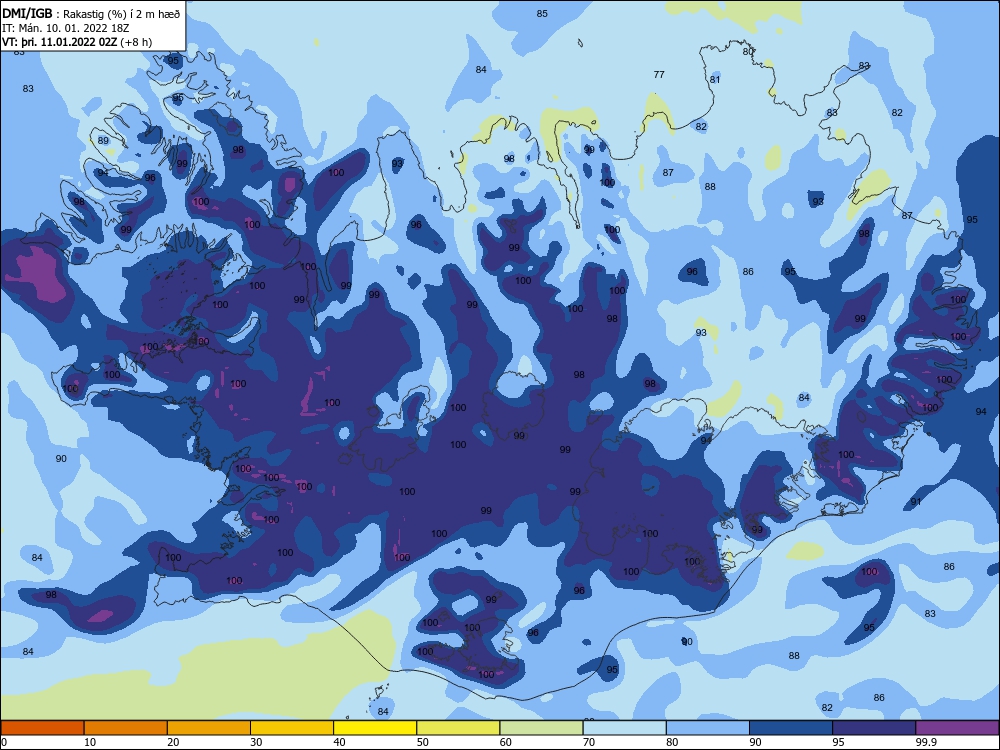Click the legend scale label '40'
1000x750 pixels.
point(339,742)
